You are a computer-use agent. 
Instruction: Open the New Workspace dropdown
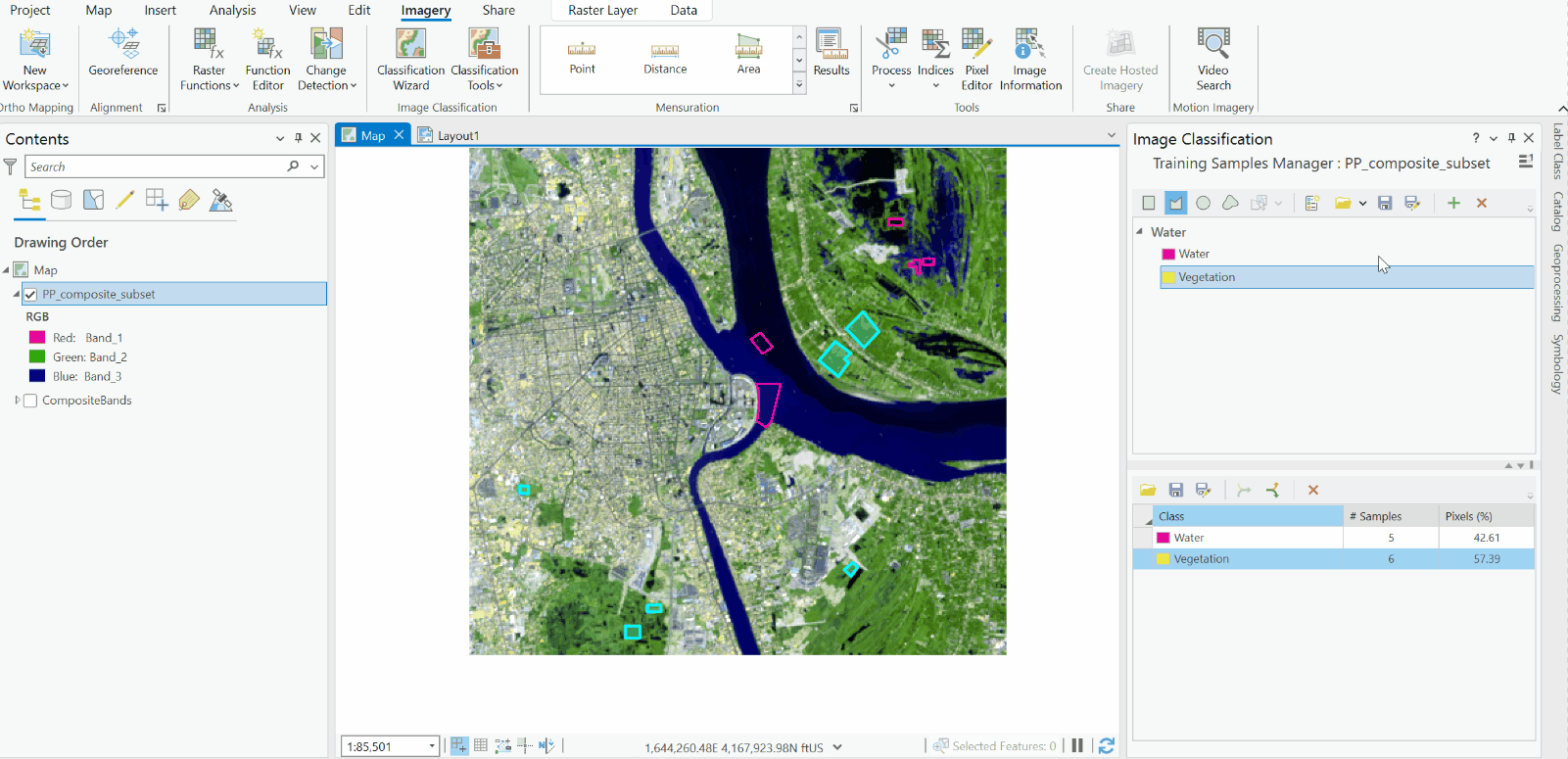pyautogui.click(x=35, y=77)
